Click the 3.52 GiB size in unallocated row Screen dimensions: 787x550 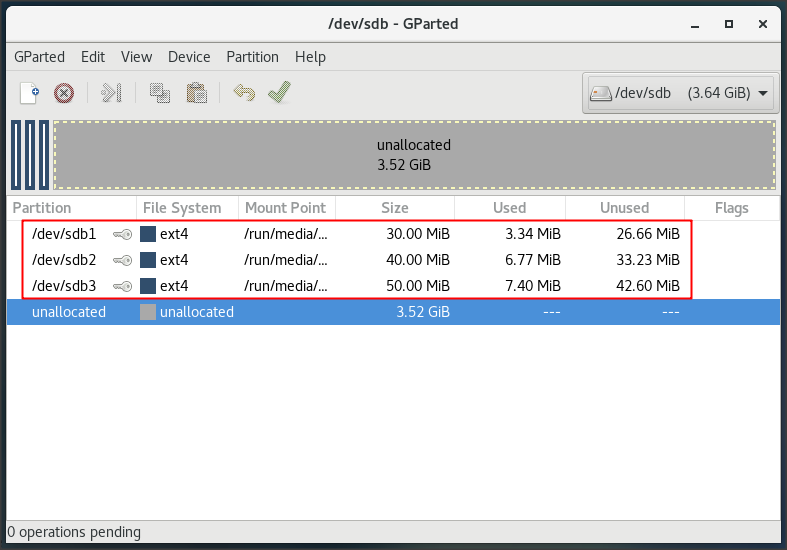tap(423, 312)
